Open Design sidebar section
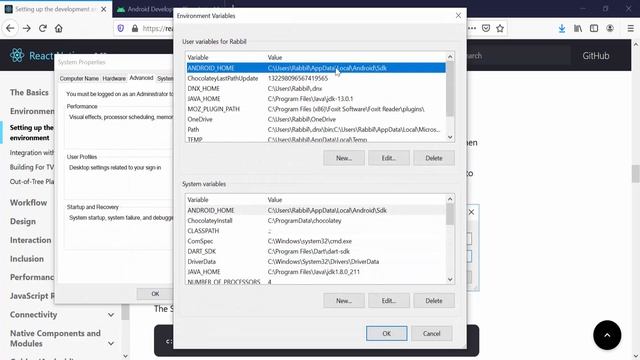The width and height of the screenshot is (640, 360). pyautogui.click(x=23, y=221)
